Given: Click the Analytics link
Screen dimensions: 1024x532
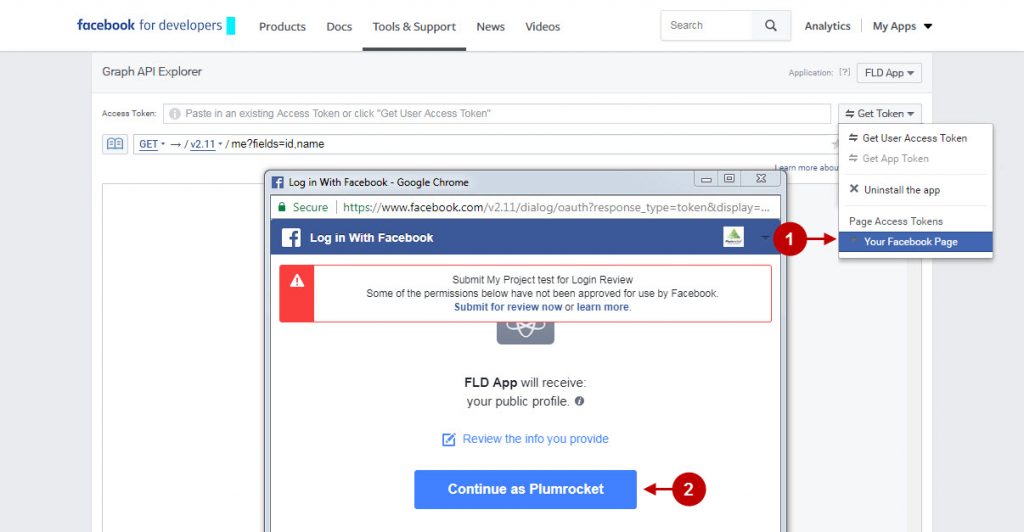Looking at the screenshot, I should point(827,26).
